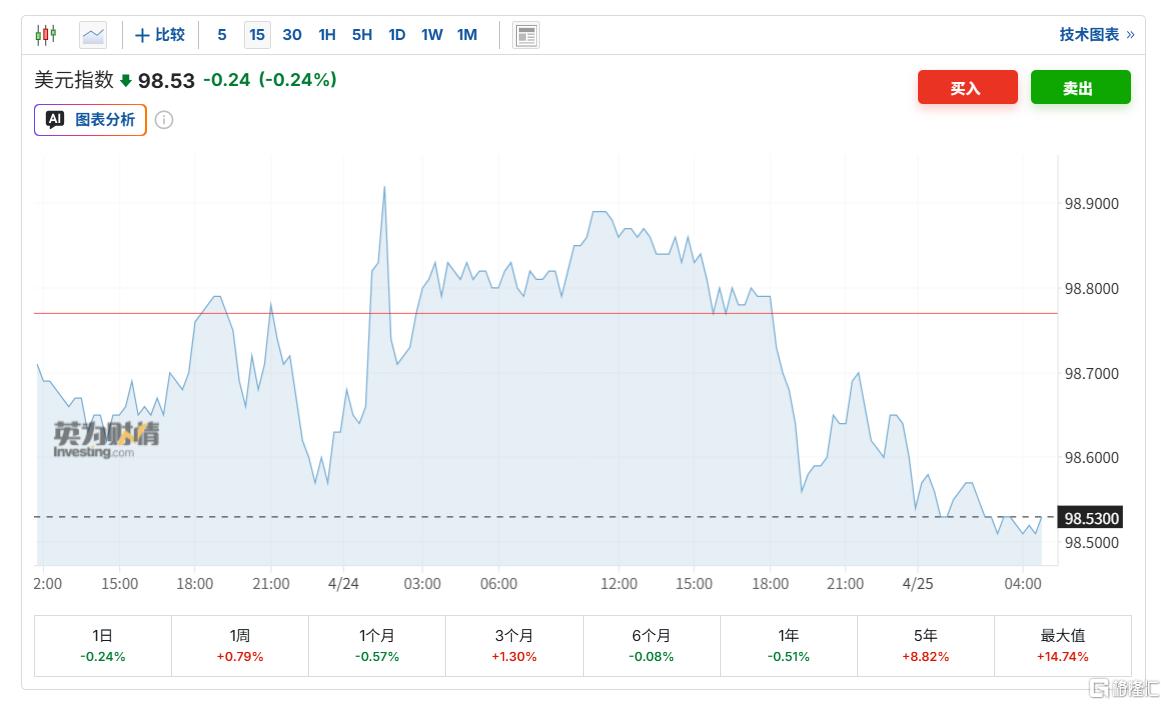Show the 最大值 max range
This screenshot has width=1166, height=706.
pyautogui.click(x=1062, y=645)
